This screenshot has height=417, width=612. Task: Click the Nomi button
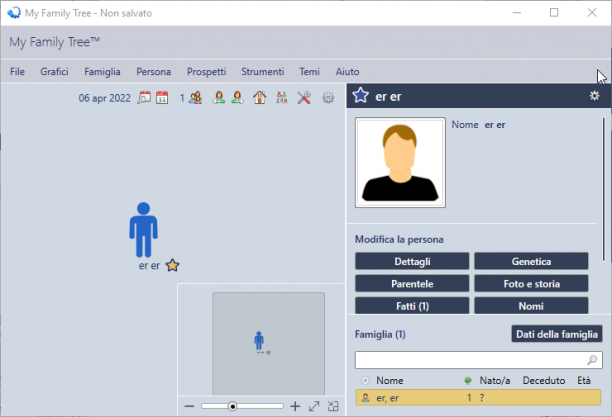(x=531, y=306)
